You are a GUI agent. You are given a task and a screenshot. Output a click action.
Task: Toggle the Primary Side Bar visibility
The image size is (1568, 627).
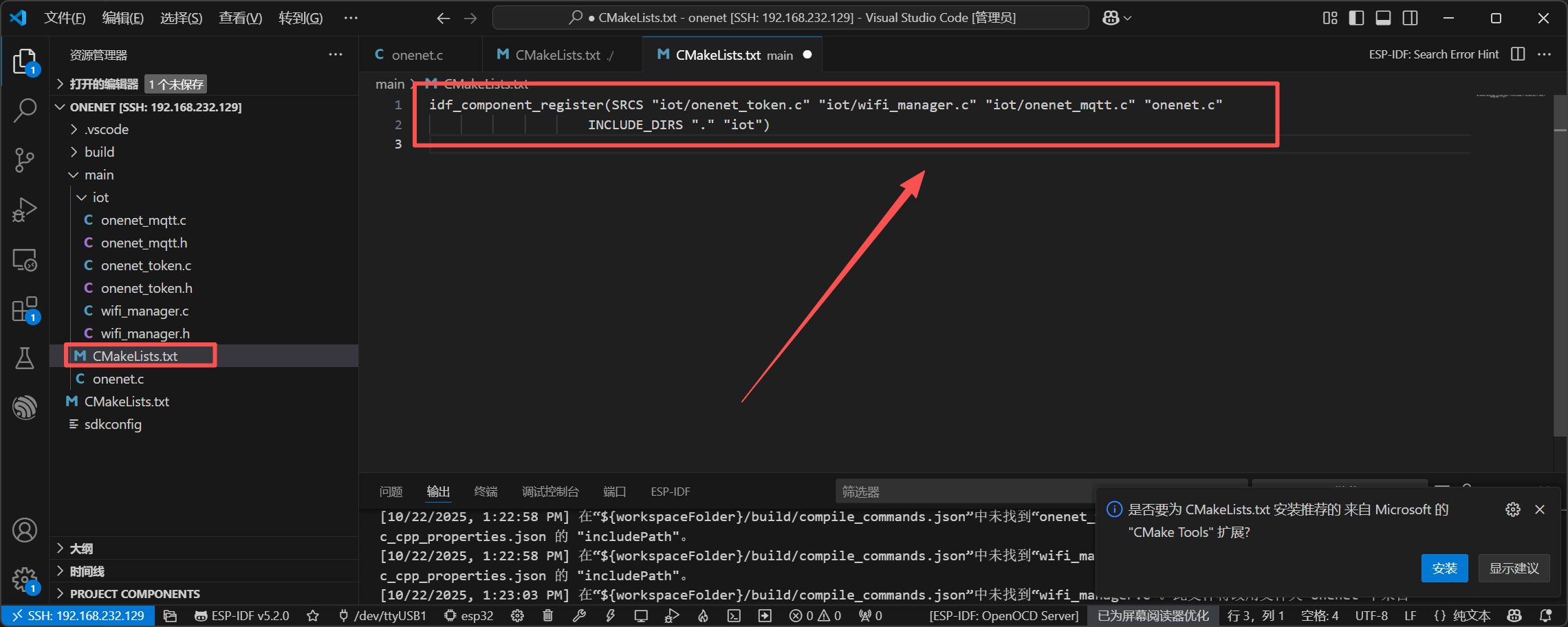1355,18
